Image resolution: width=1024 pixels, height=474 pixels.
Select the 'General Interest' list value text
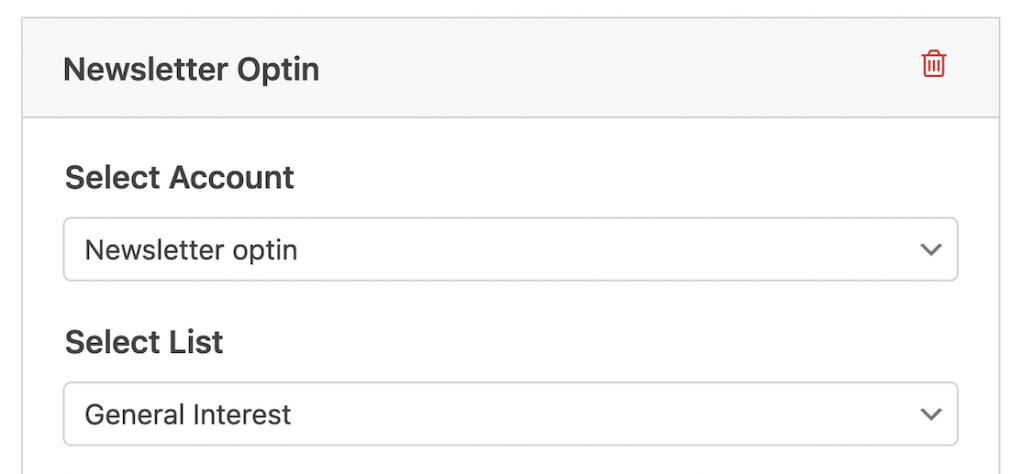[x=188, y=413]
